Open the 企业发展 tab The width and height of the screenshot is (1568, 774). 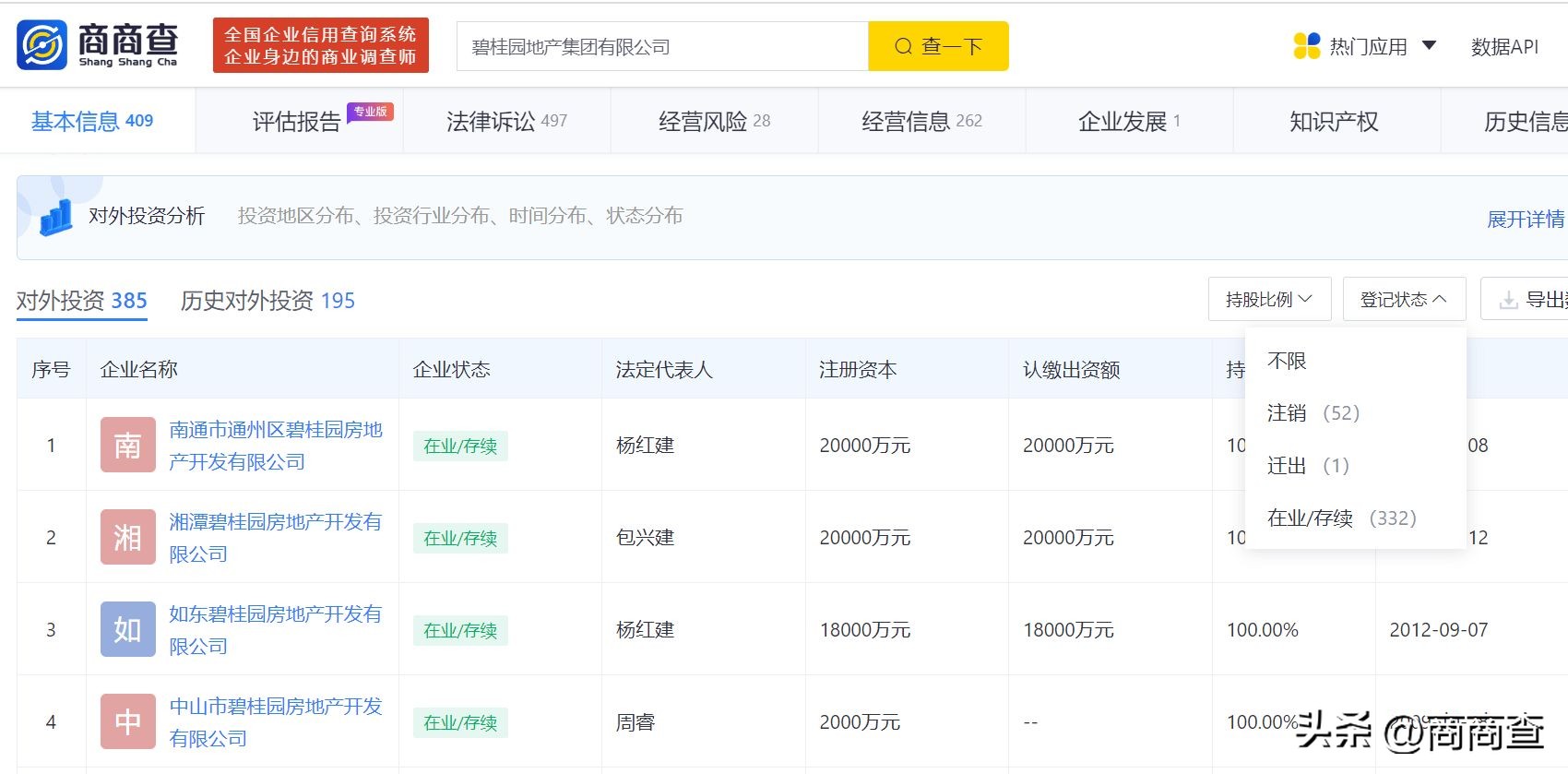pos(1129,121)
